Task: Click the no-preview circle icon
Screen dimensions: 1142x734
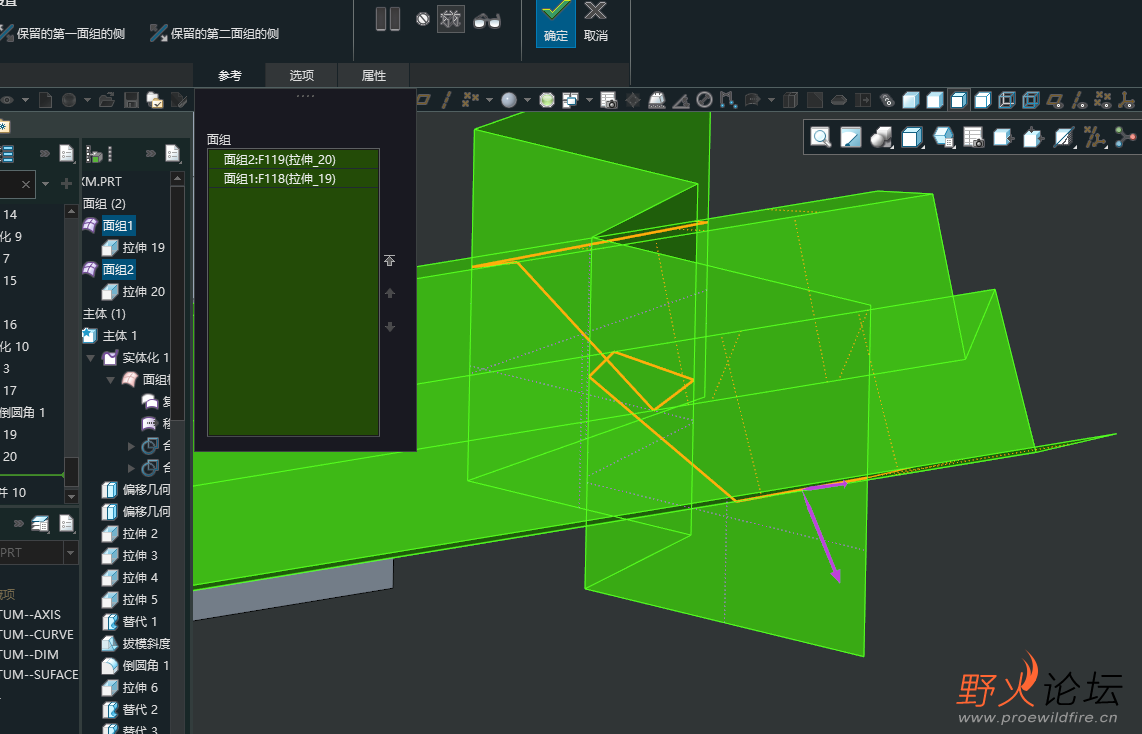Action: (x=422, y=19)
